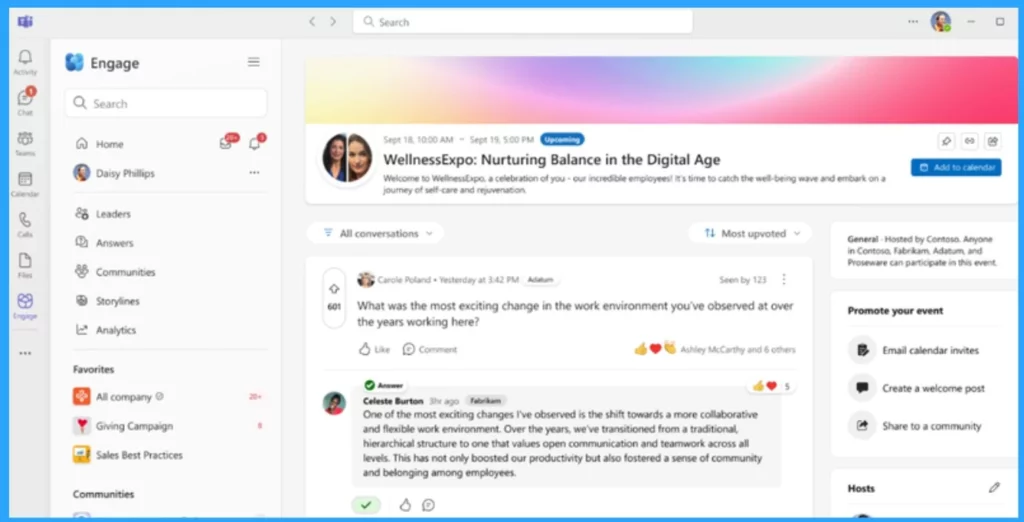
Task: Show more apps ellipsis in Teams rail
Action: pyautogui.click(x=25, y=353)
